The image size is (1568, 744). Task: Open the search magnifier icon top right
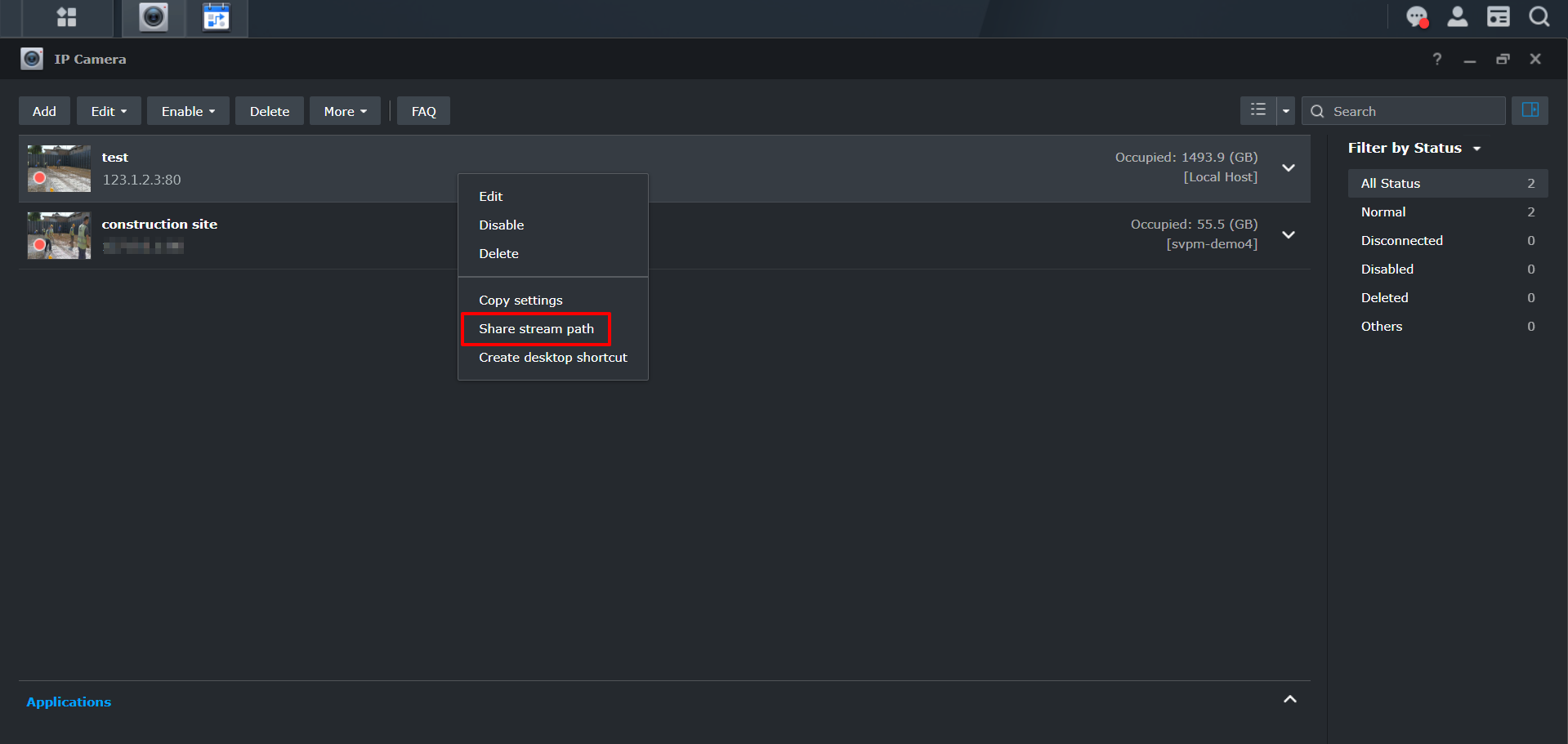(1539, 17)
